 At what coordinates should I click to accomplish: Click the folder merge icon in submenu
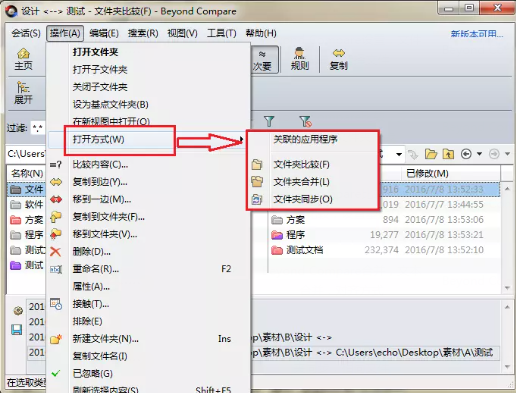tap(257, 182)
